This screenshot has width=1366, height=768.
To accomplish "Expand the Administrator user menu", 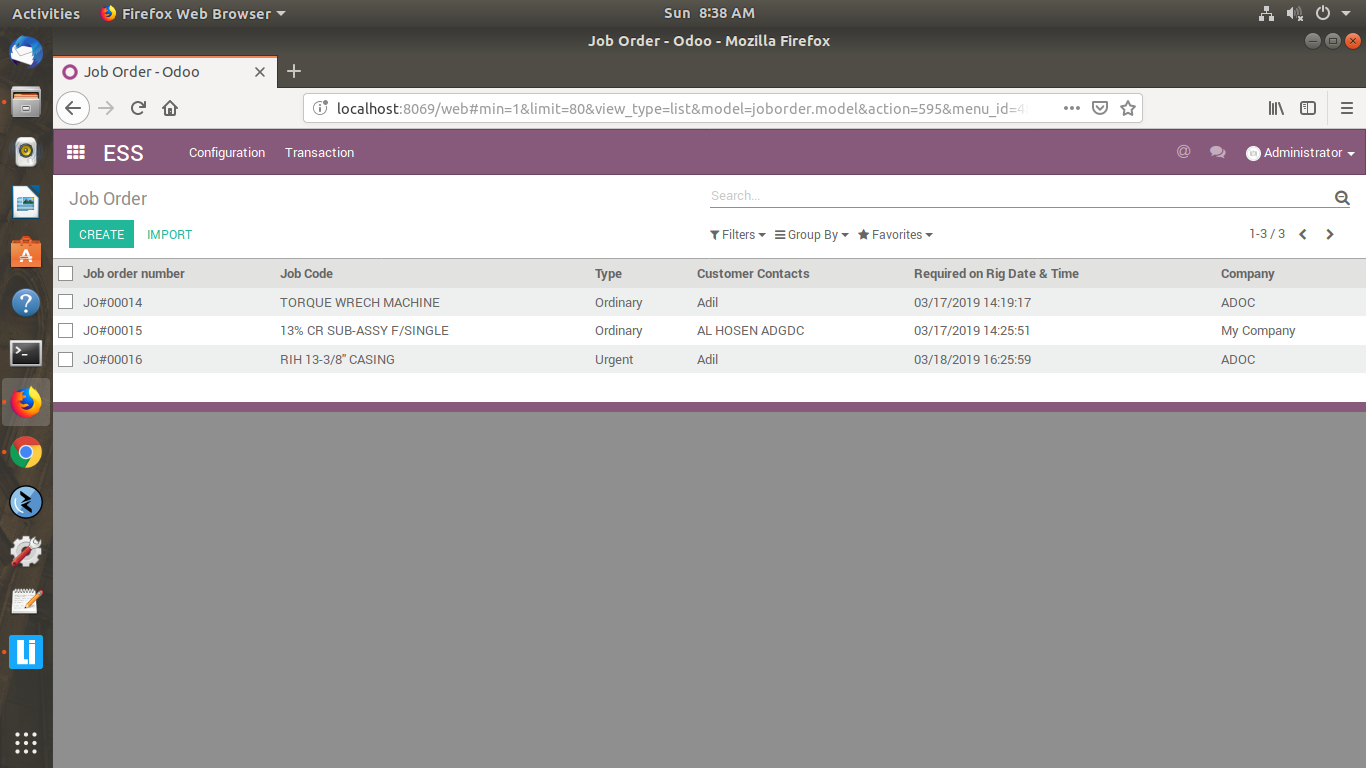I will [x=1300, y=152].
